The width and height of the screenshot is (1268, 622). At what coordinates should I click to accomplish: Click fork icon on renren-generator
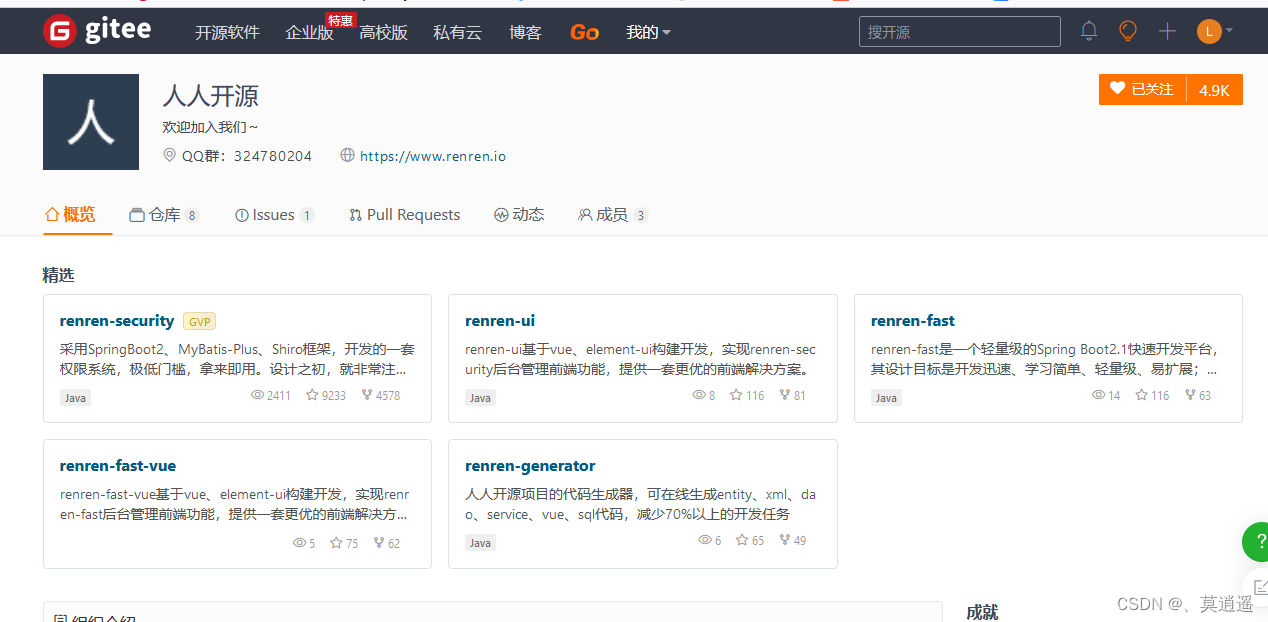784,540
